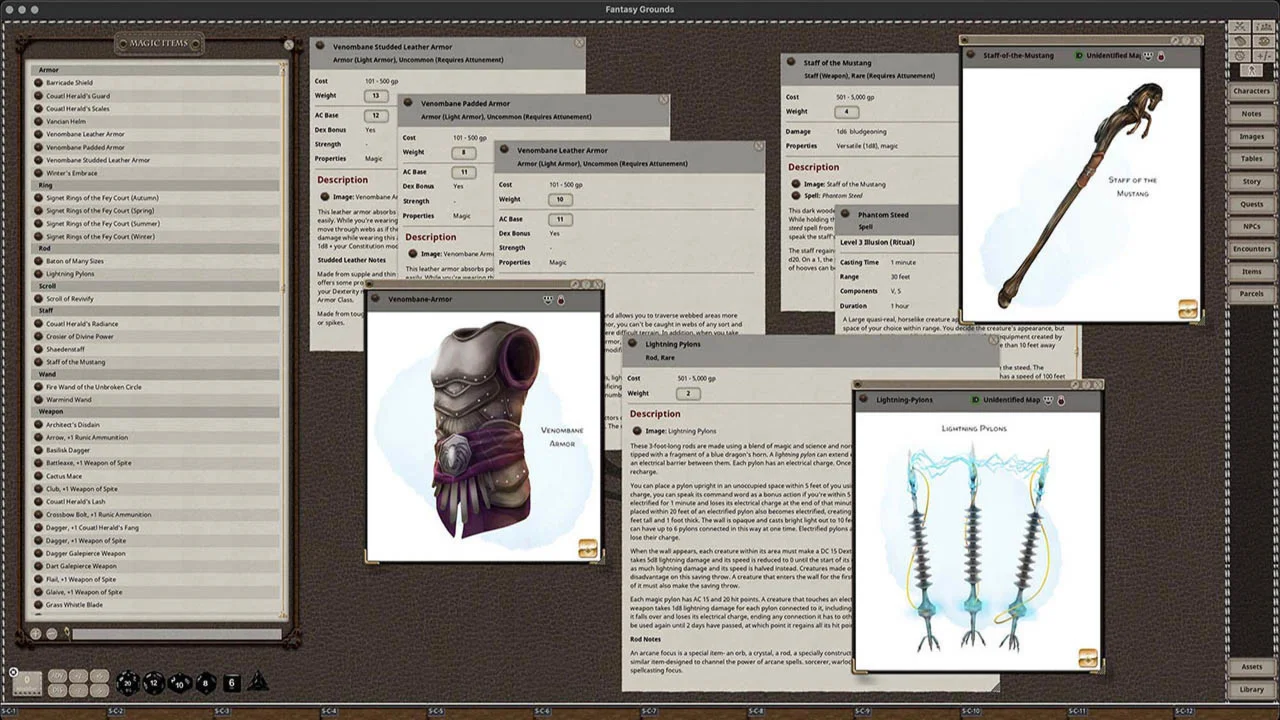The height and width of the screenshot is (720, 1280).
Task: Open the NPCs sidebar button
Action: tap(1251, 227)
